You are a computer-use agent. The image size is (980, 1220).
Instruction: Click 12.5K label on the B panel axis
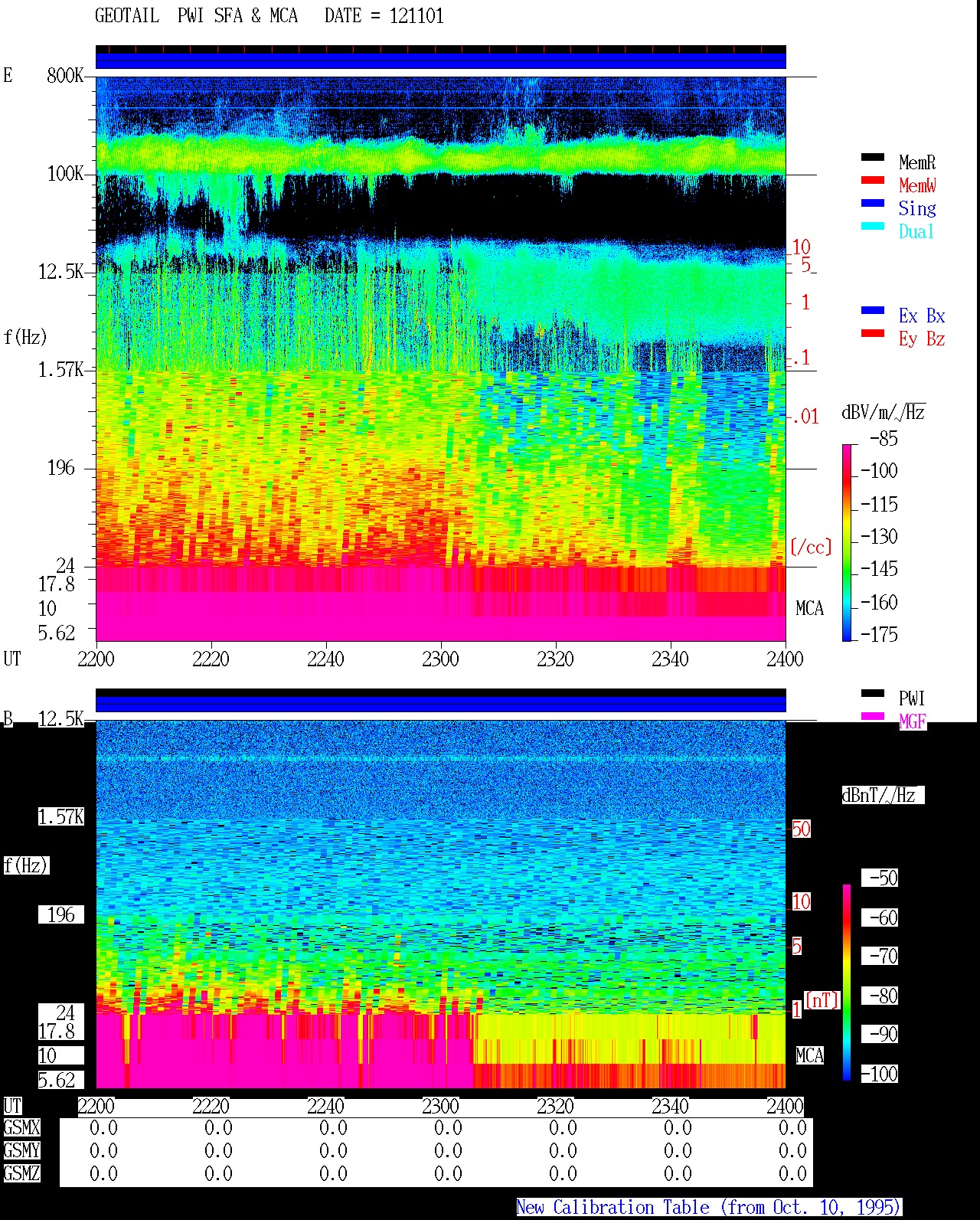[61, 719]
